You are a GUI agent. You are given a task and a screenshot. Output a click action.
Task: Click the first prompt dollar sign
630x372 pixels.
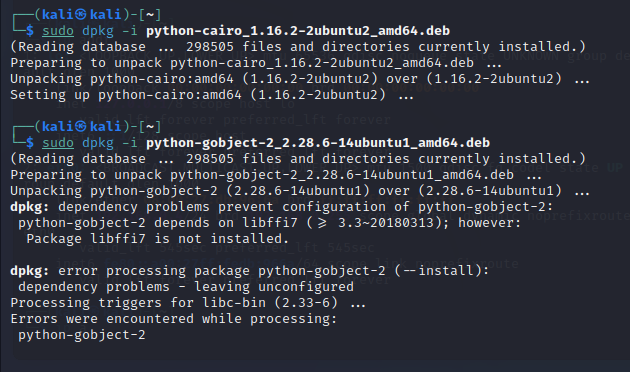(x=30, y=31)
